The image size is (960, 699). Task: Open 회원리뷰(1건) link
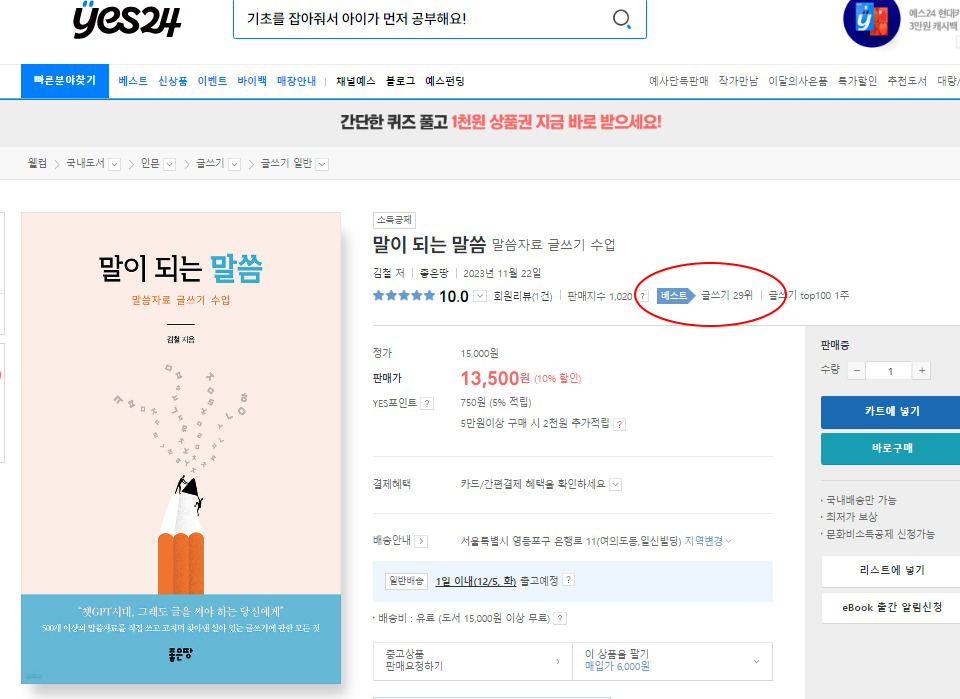pos(523,296)
